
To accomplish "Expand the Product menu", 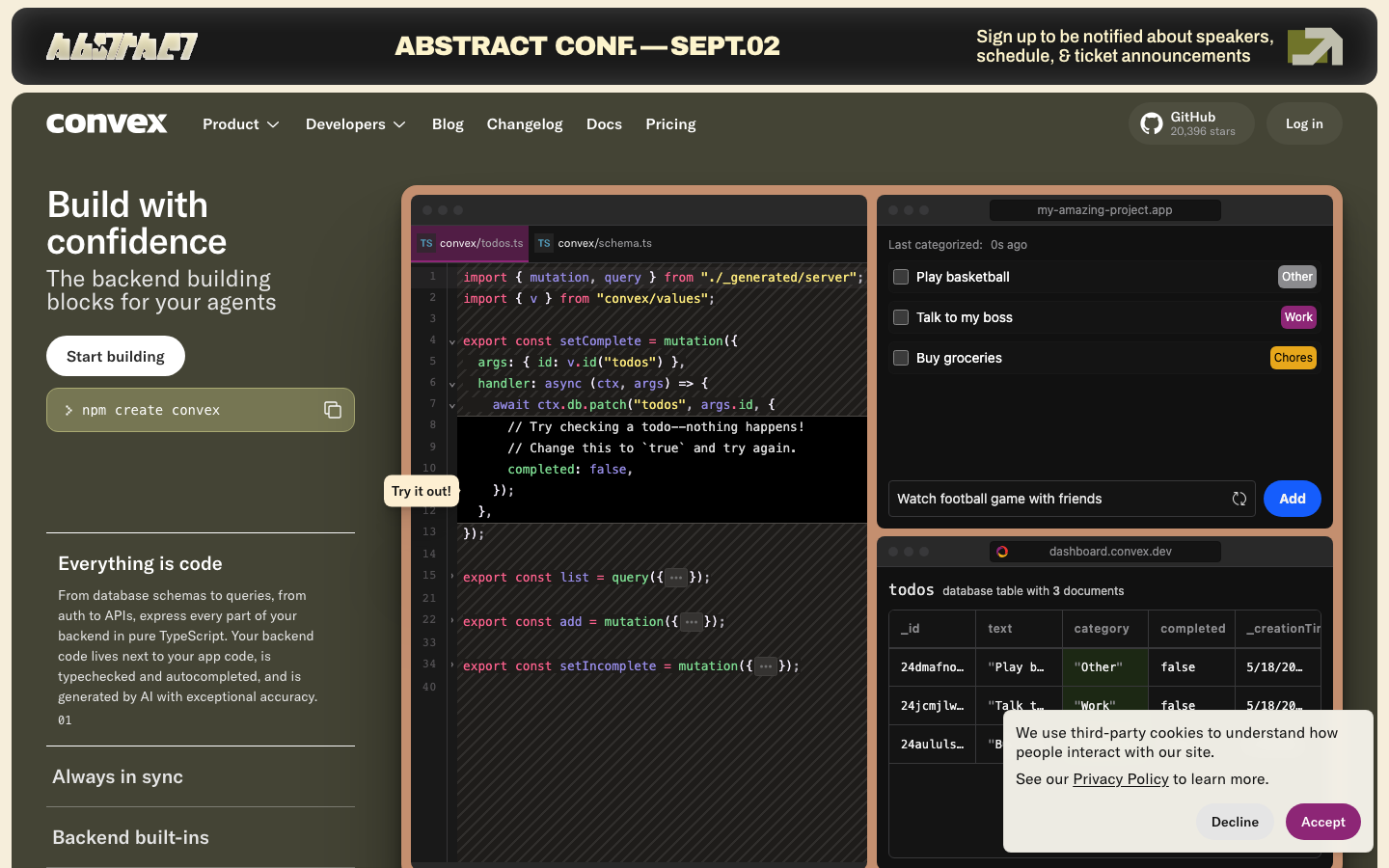I will coord(241,124).
